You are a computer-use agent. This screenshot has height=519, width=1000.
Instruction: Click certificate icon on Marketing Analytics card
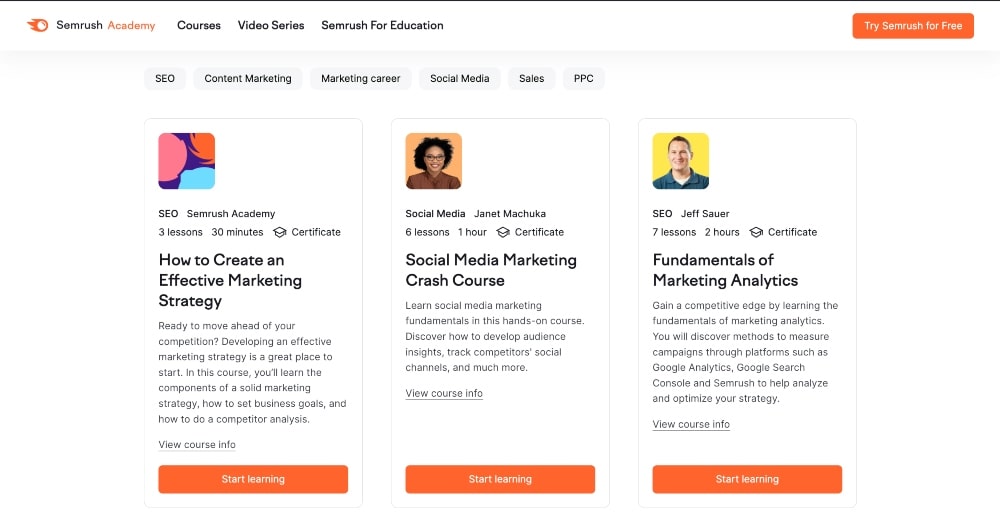(757, 232)
